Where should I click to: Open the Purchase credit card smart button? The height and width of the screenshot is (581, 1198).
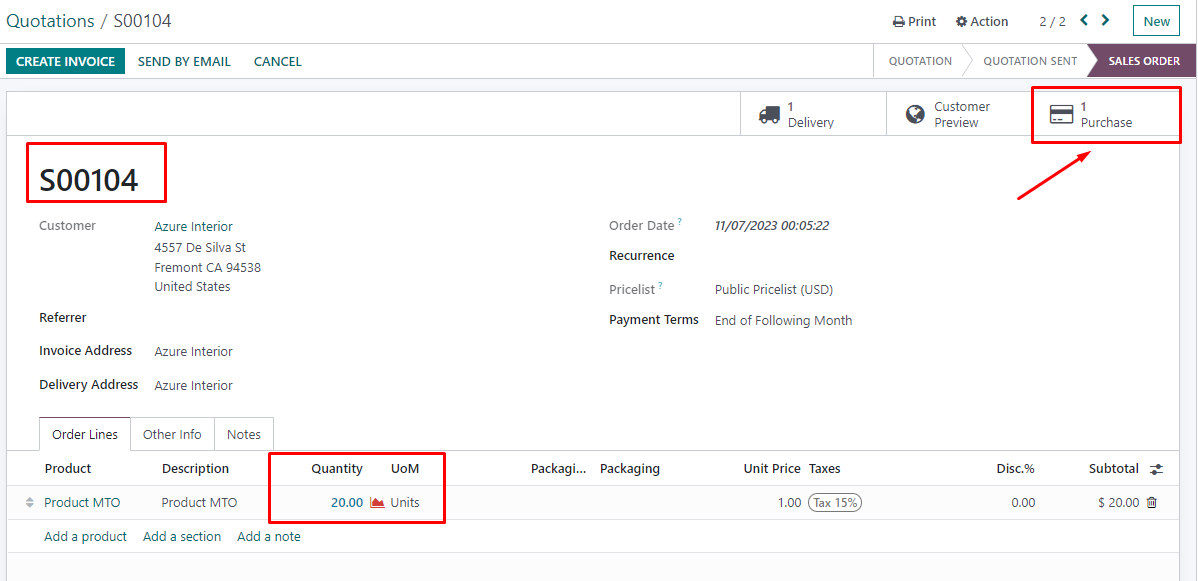1106,115
